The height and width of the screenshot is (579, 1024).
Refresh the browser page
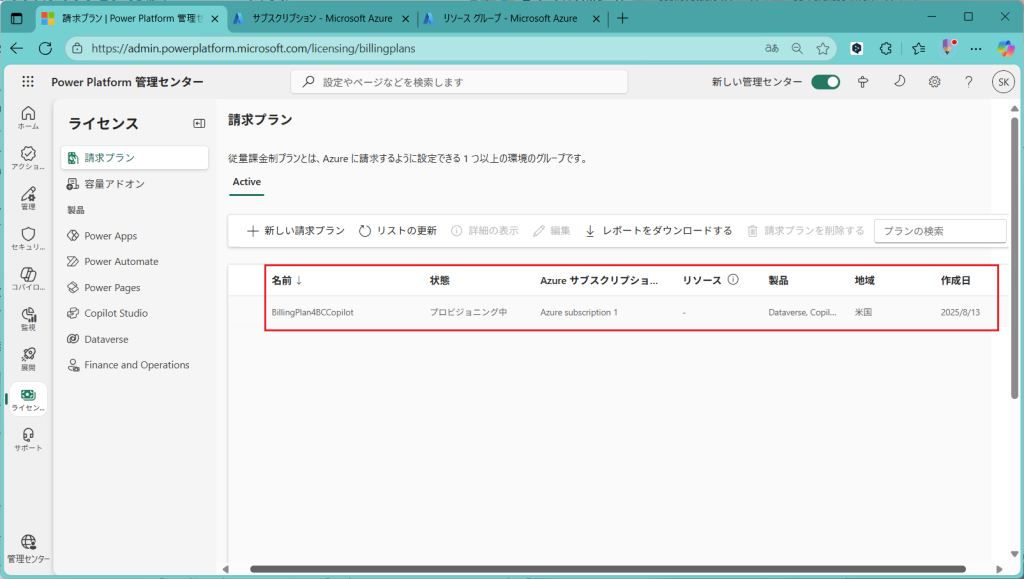pyautogui.click(x=45, y=48)
